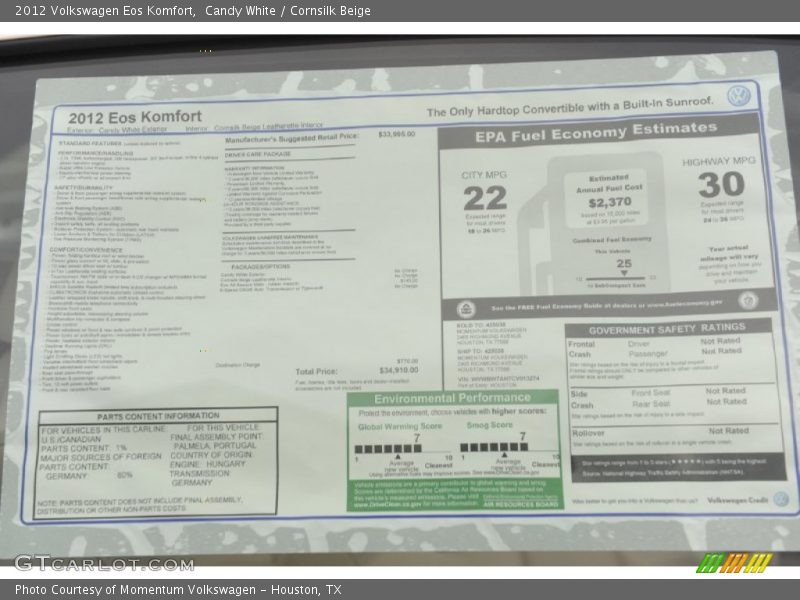Viewport: 800px width, 600px height.
Task: Click 'Candy White / Cornsilk Beige' title text
Action: (288, 11)
